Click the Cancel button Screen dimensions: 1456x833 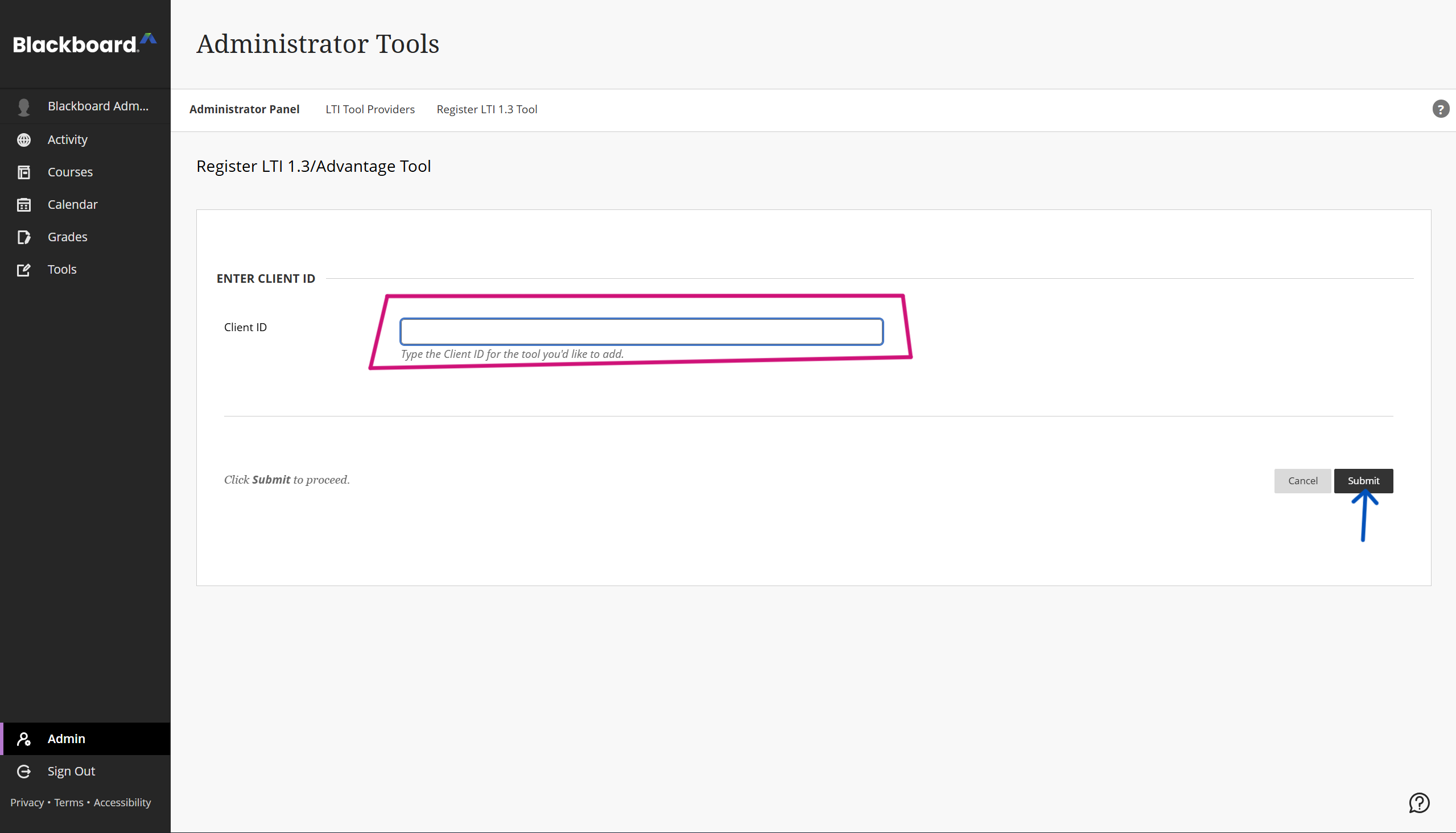pos(1303,481)
